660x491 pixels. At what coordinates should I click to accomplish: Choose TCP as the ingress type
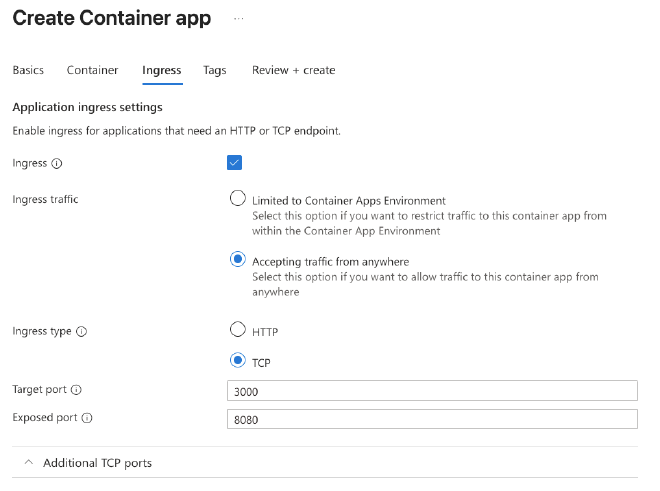tap(238, 360)
